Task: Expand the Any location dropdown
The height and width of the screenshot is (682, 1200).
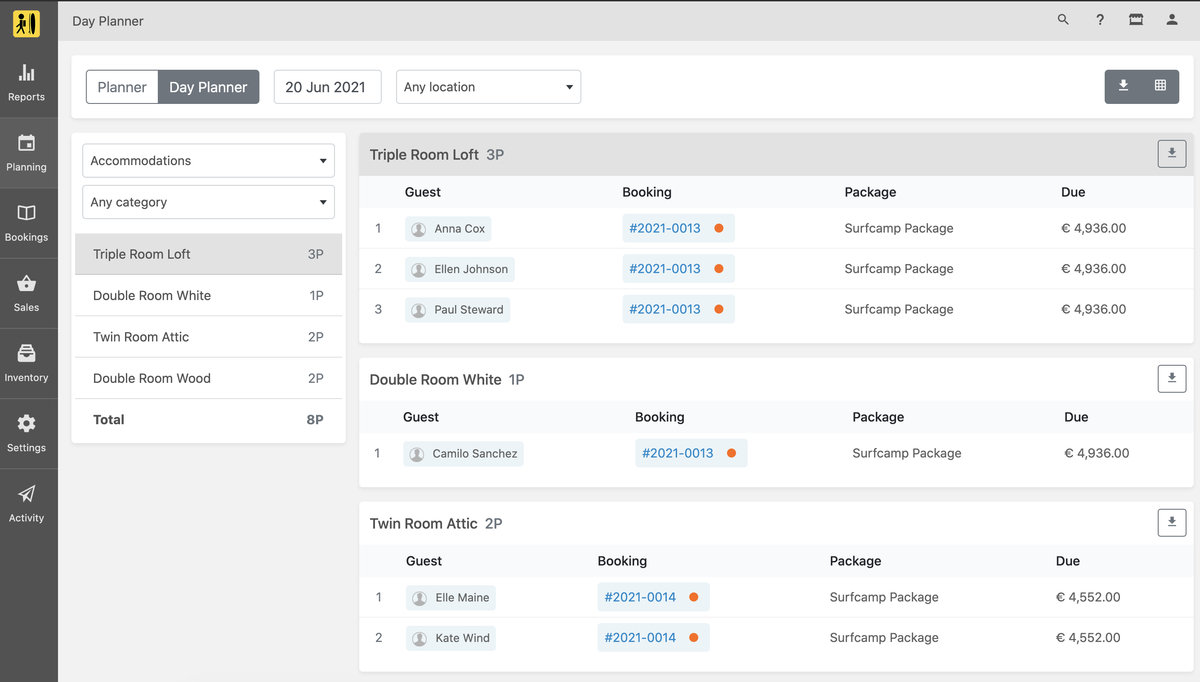Action: pyautogui.click(x=488, y=87)
